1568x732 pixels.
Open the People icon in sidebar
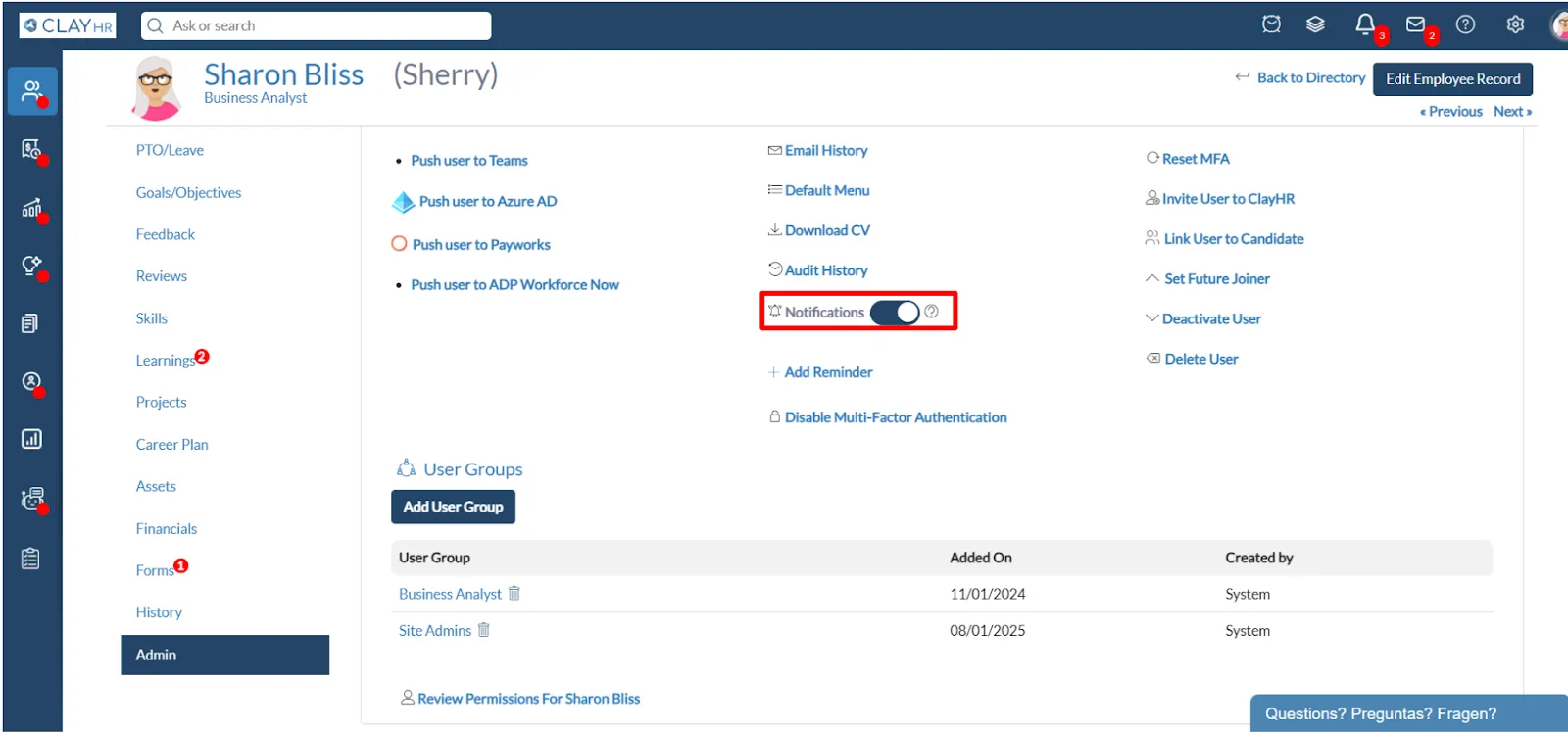point(32,91)
